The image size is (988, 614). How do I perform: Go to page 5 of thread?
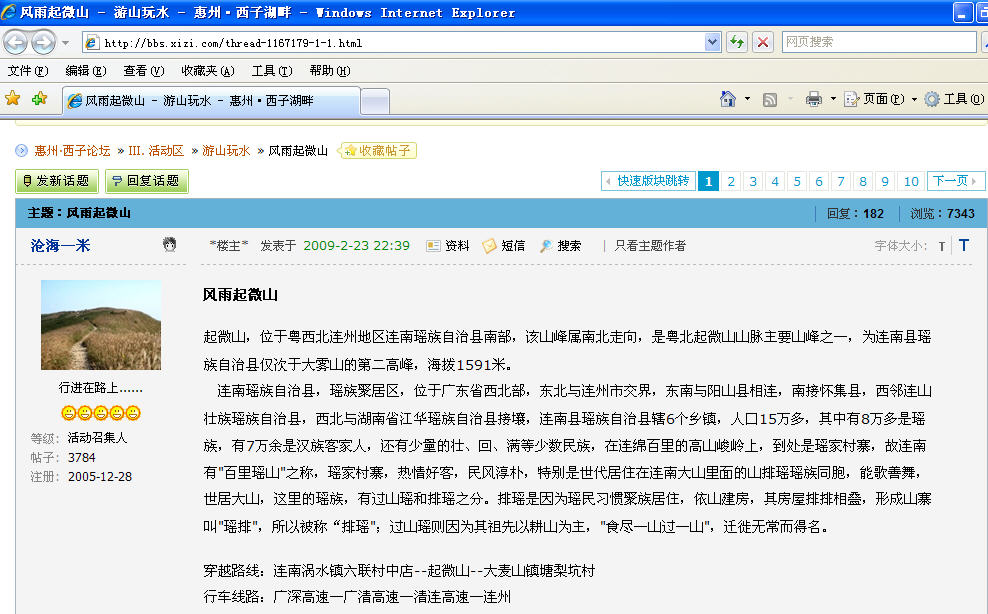797,181
